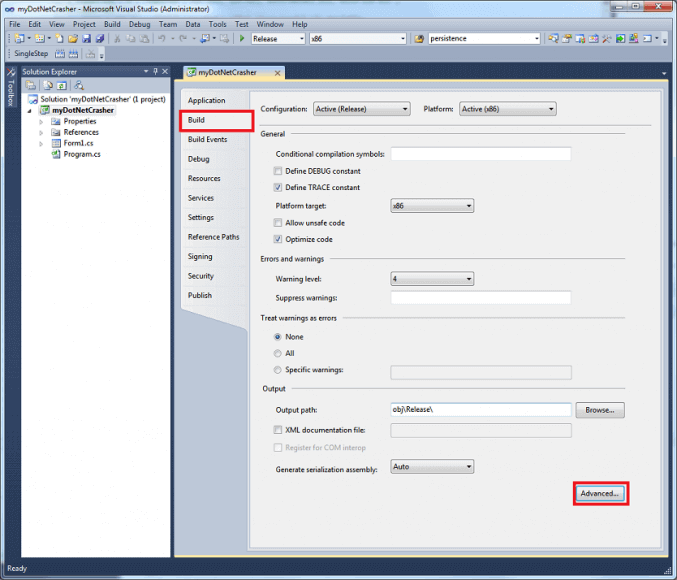Viewport: 677px width, 580px height.
Task: Click the Advanced... button
Action: 600,493
